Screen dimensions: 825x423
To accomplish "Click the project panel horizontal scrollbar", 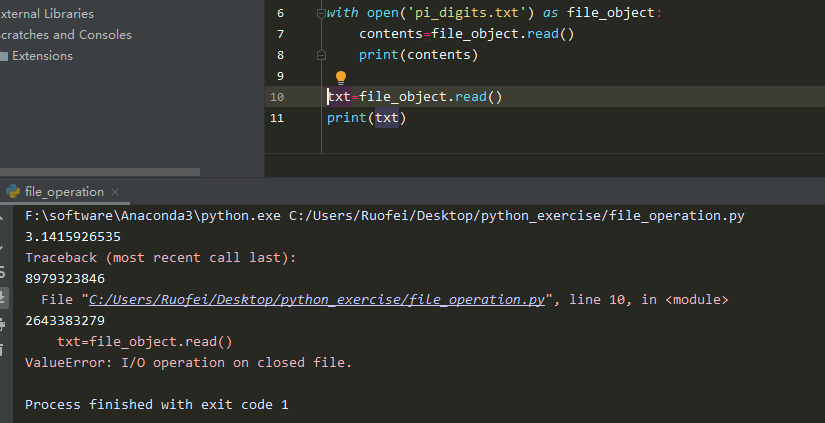I will [x=99, y=172].
